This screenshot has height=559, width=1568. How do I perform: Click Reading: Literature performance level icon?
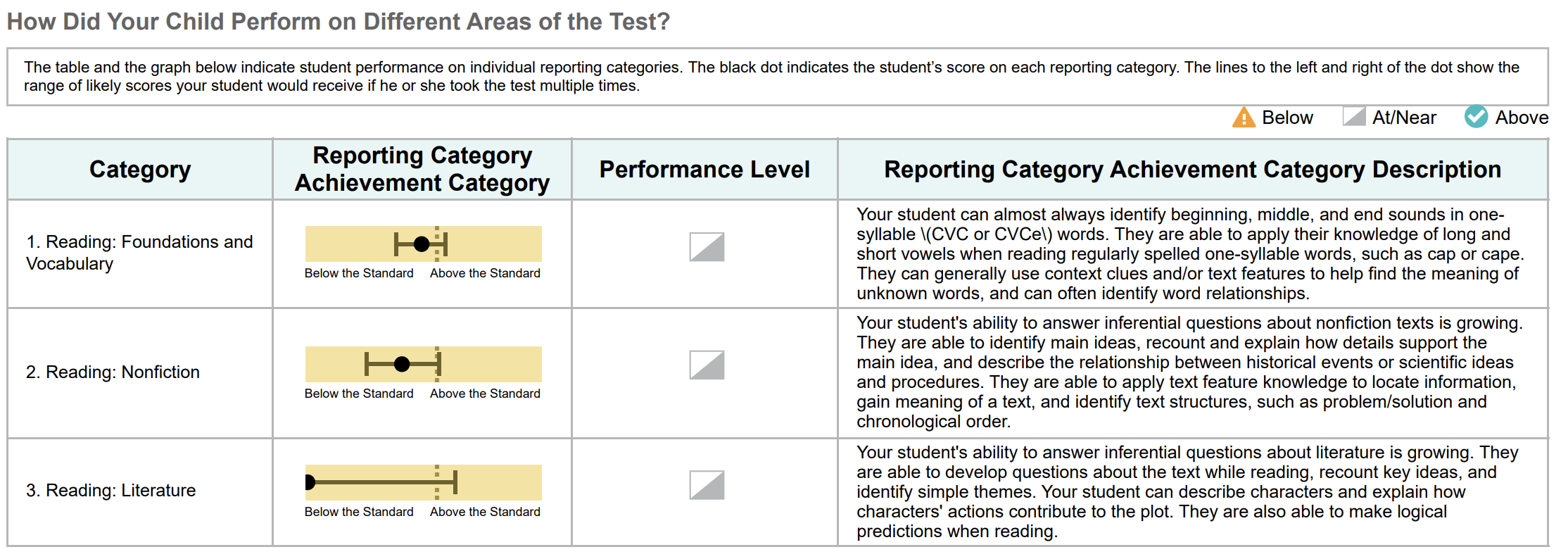coord(707,485)
